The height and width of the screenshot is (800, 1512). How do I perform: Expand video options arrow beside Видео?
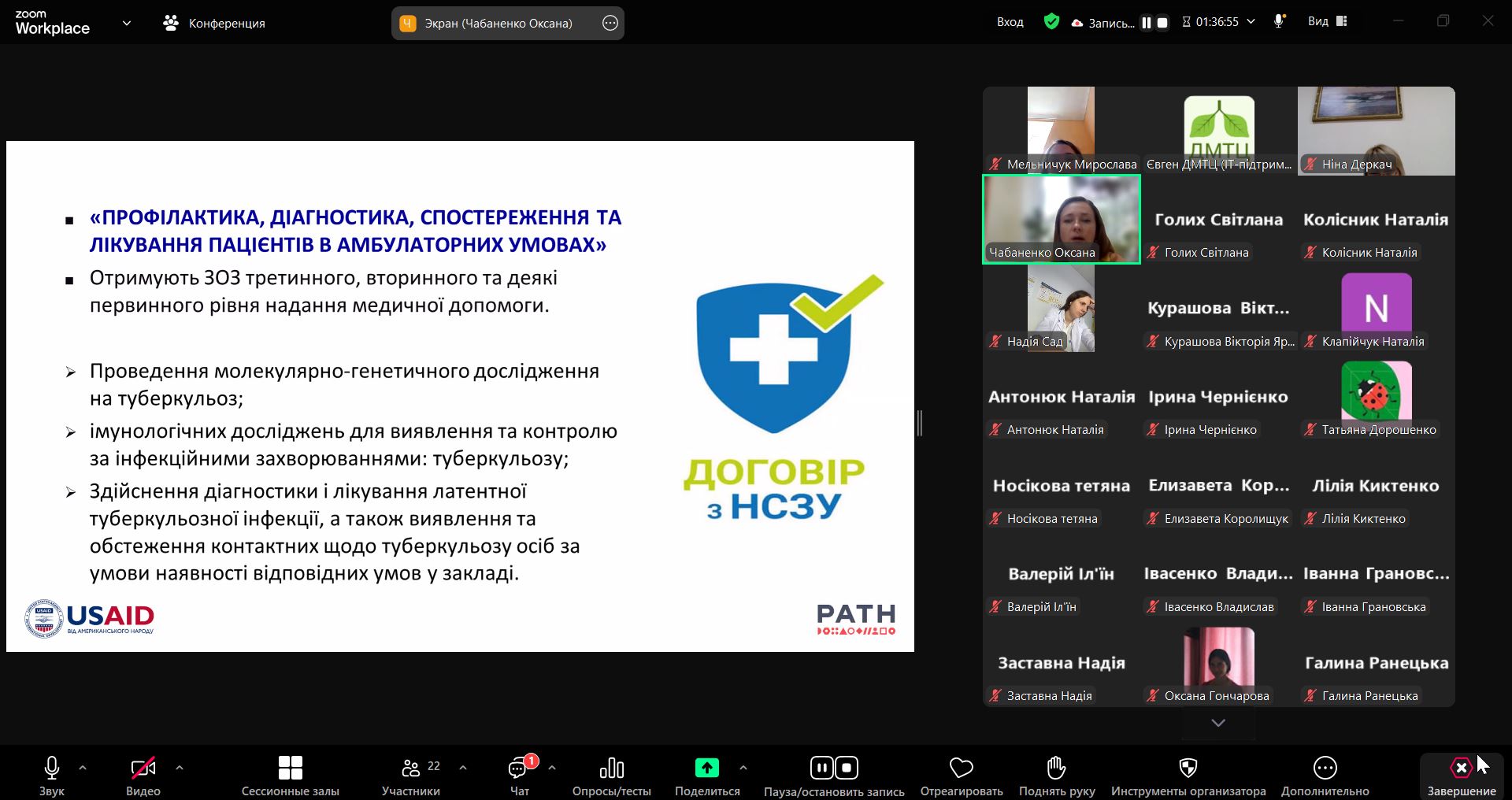pyautogui.click(x=180, y=767)
